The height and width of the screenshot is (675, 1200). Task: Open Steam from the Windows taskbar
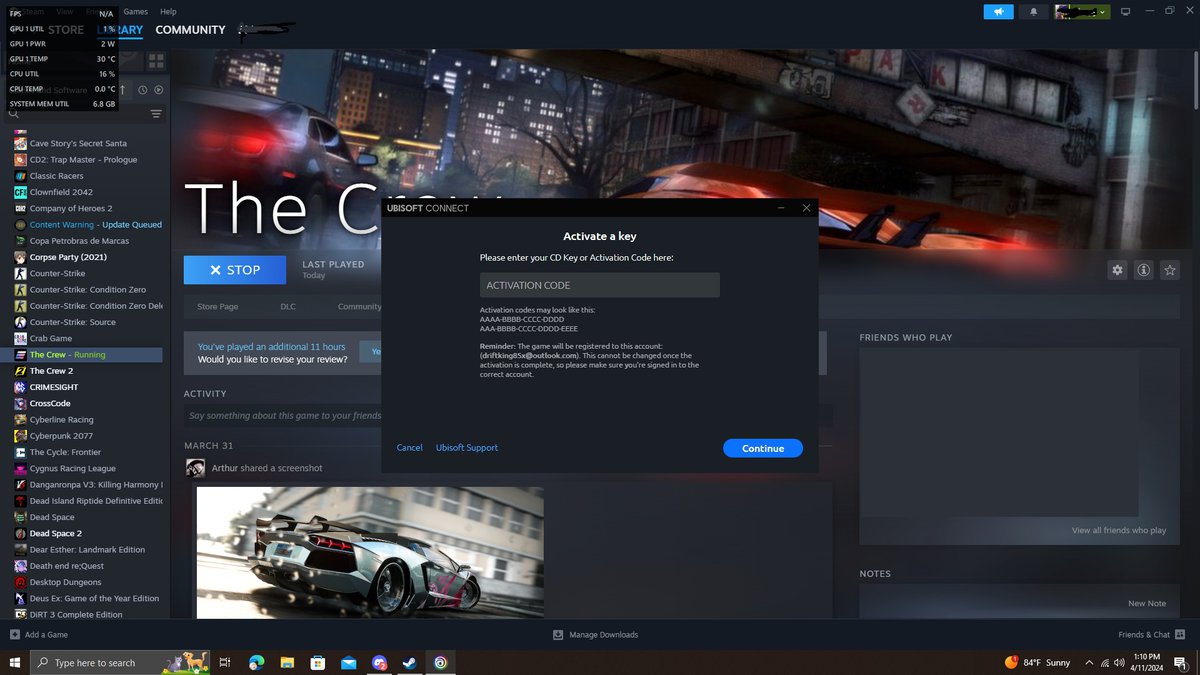pos(409,662)
